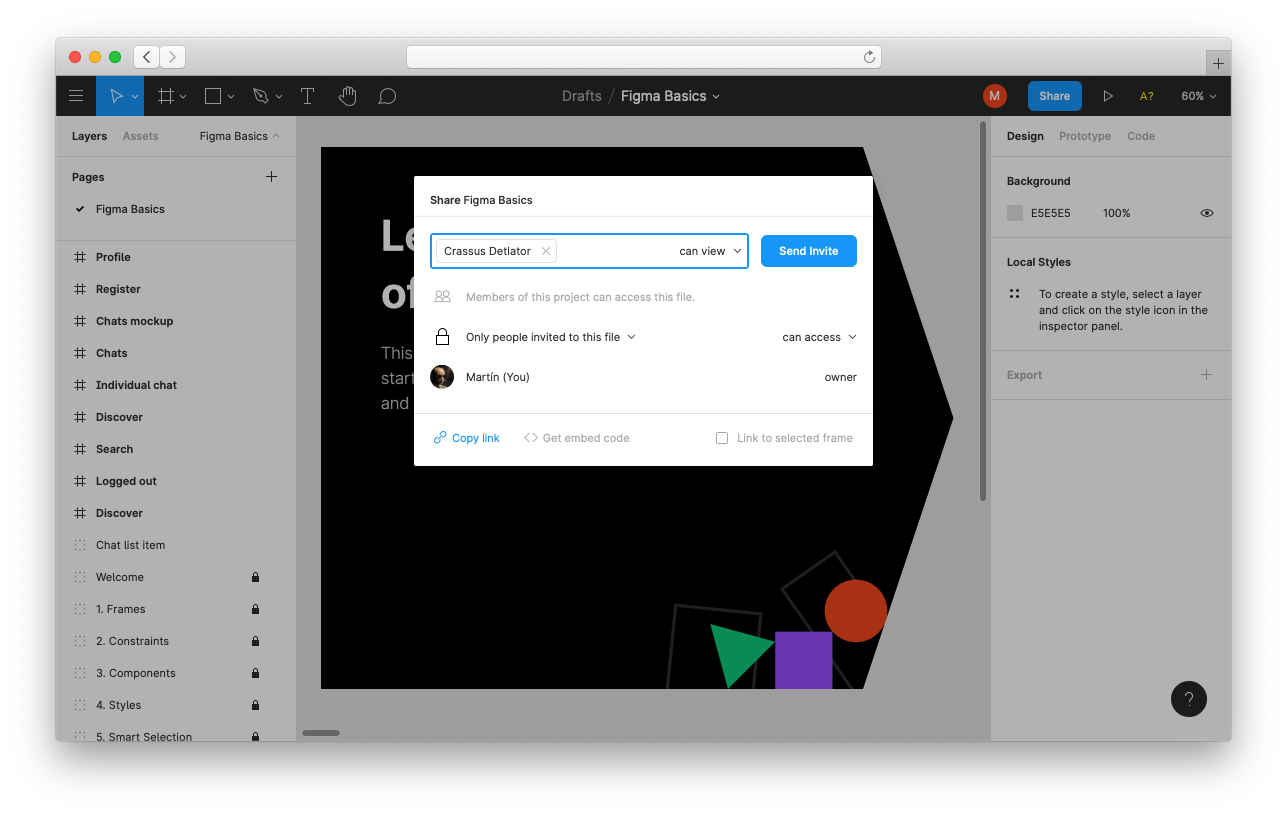Switch to the Code tab
The image size is (1287, 815).
(x=1141, y=136)
